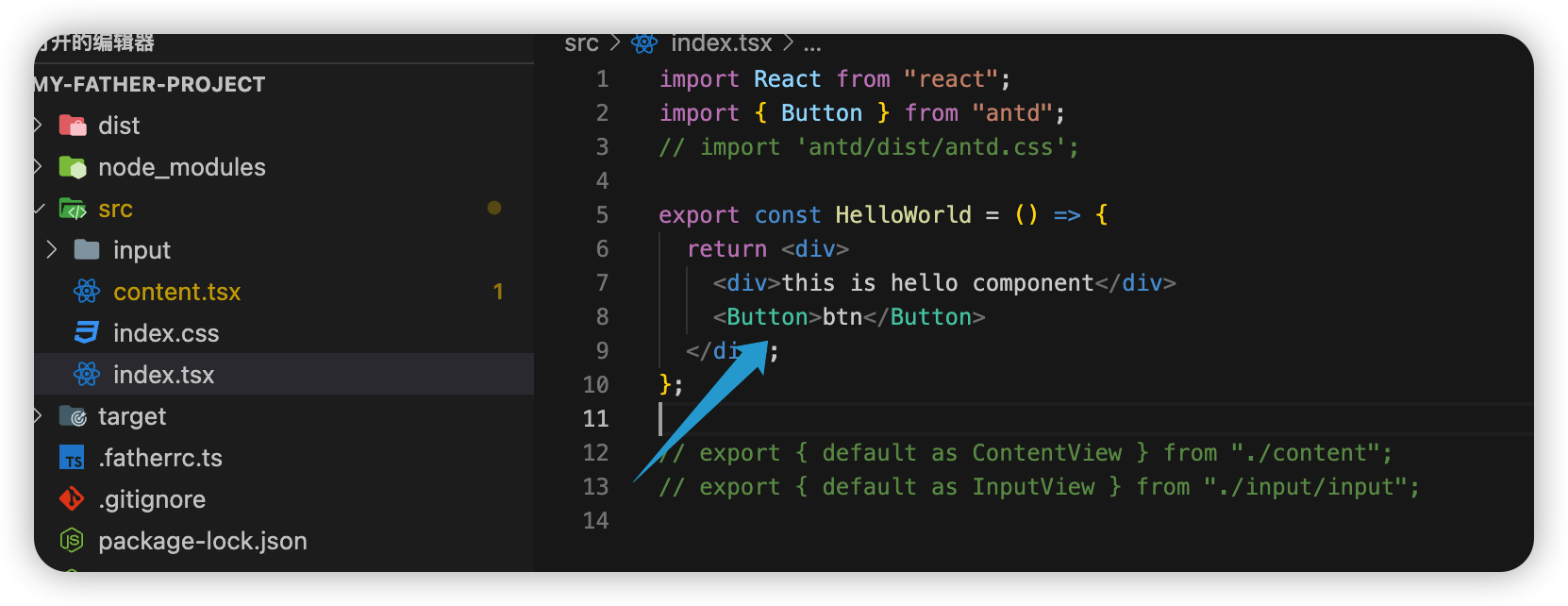
Task: Click the Node icon beside package-lock.json
Action: click(x=73, y=541)
